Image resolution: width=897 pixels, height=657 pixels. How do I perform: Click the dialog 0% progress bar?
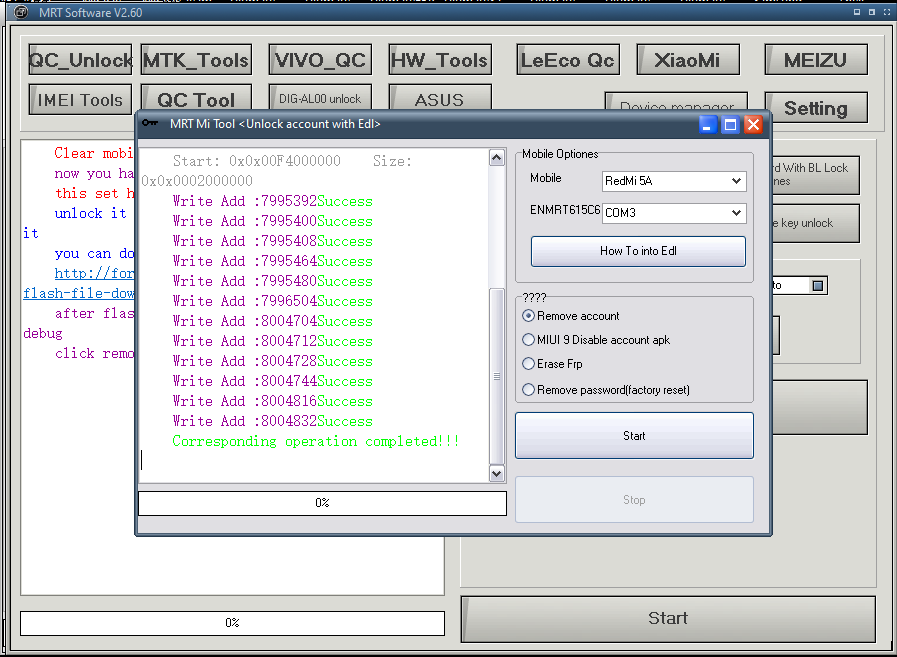tap(322, 503)
